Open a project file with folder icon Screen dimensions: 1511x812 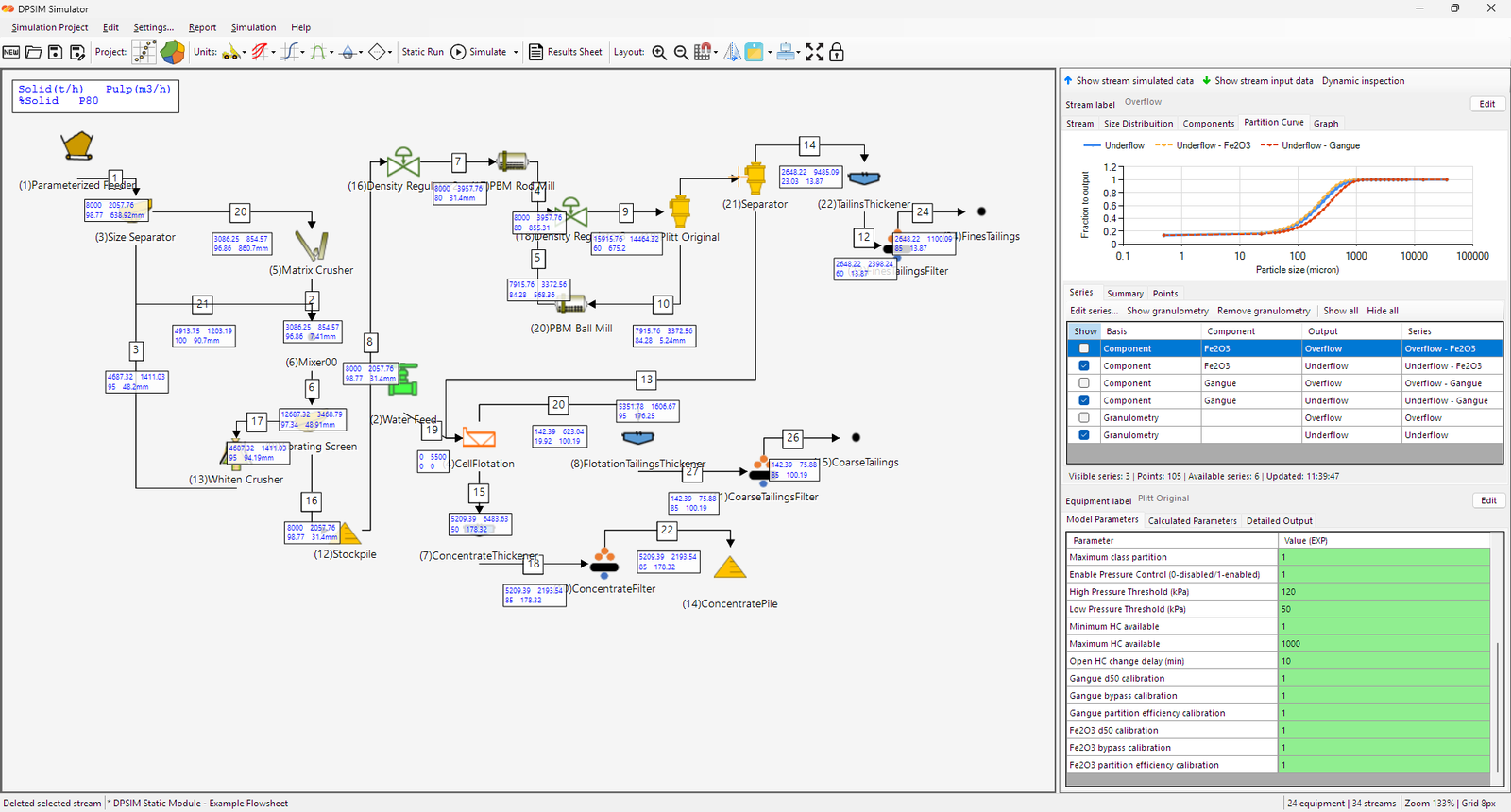33,52
